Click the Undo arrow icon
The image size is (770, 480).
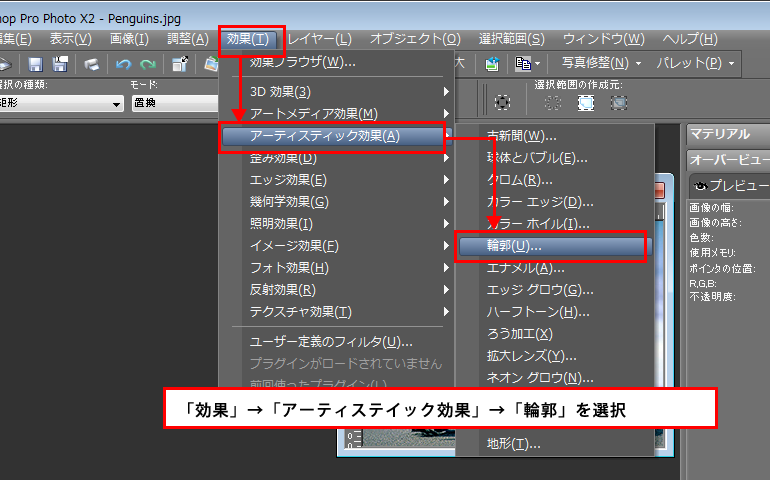[x=123, y=64]
